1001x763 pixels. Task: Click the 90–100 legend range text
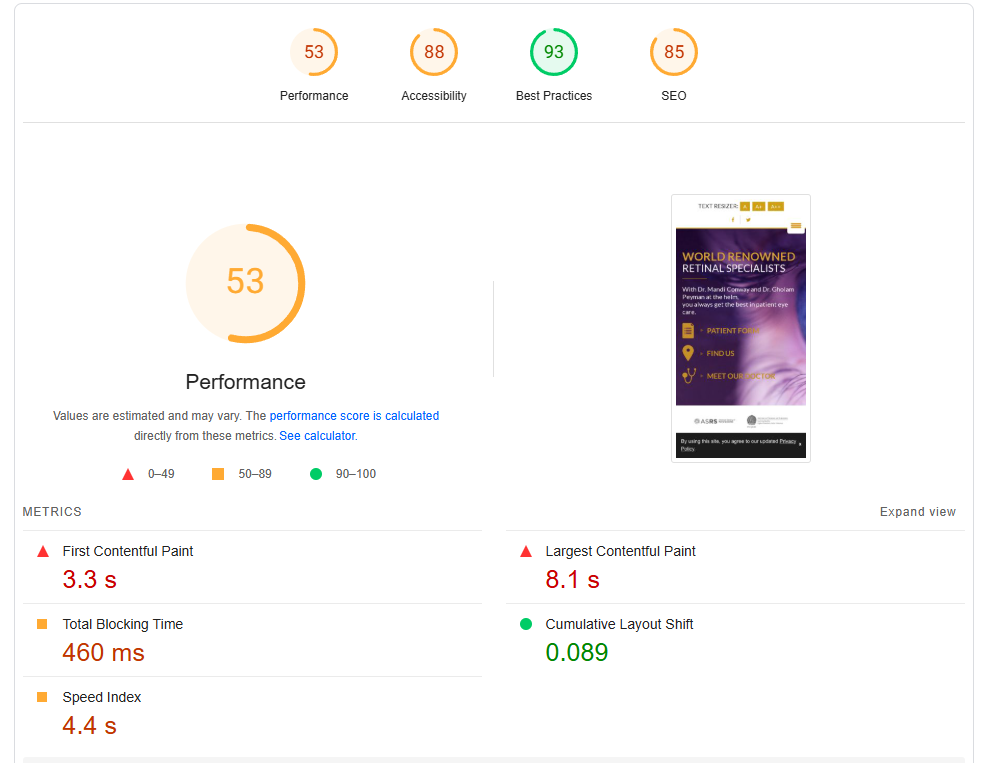[356, 474]
